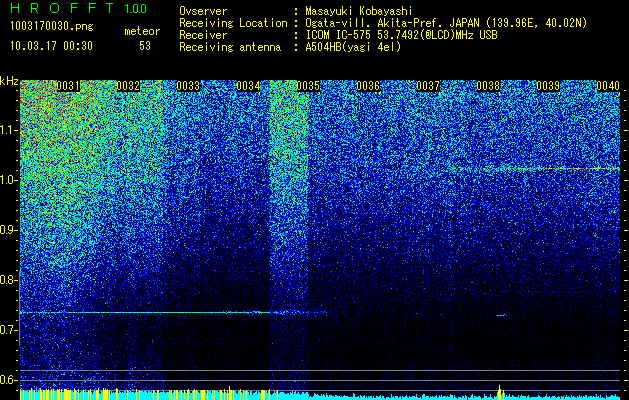
Task: Click the kHz axis unit label
Action: [9, 81]
